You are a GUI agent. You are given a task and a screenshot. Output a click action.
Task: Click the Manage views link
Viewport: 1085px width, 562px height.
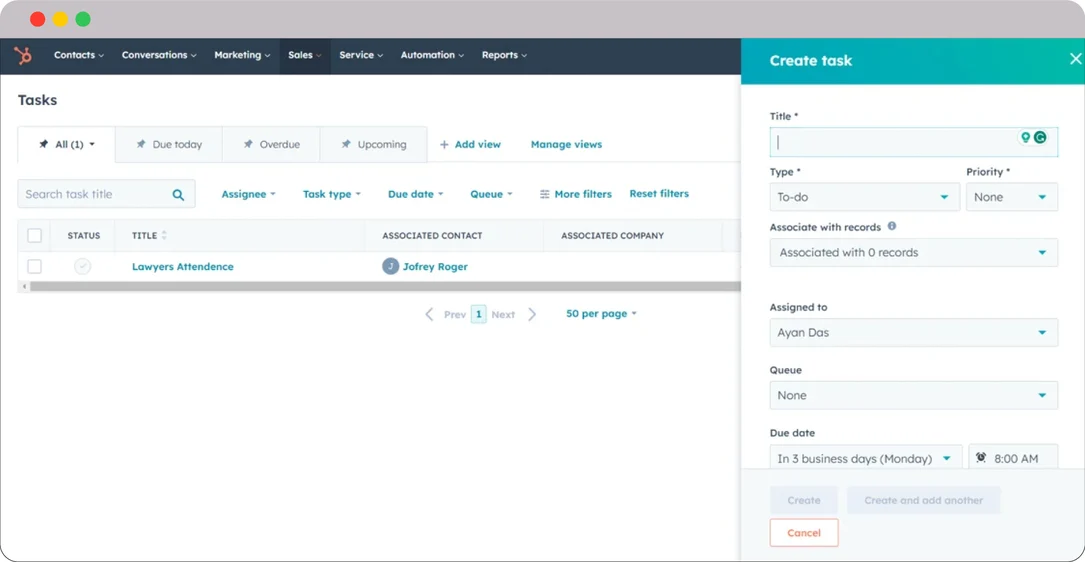(566, 145)
